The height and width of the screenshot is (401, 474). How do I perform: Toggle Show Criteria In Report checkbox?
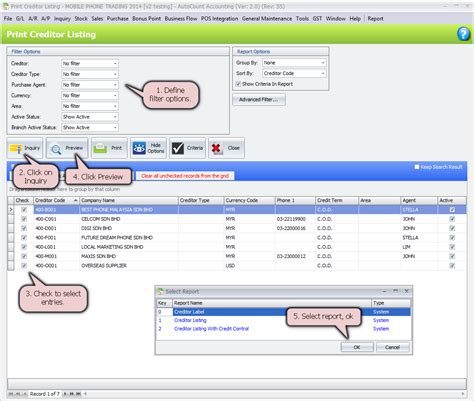[238, 84]
